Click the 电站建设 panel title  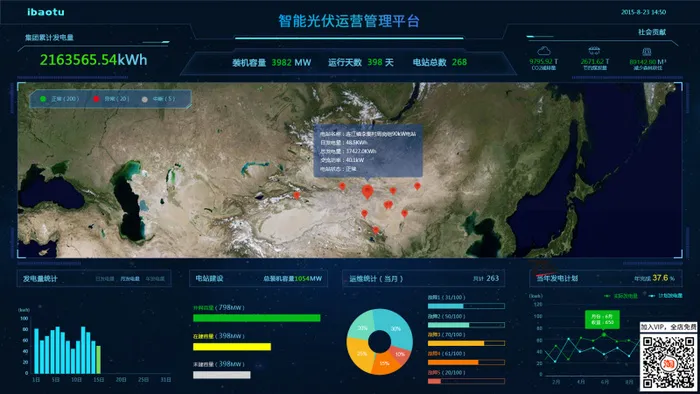pos(209,278)
